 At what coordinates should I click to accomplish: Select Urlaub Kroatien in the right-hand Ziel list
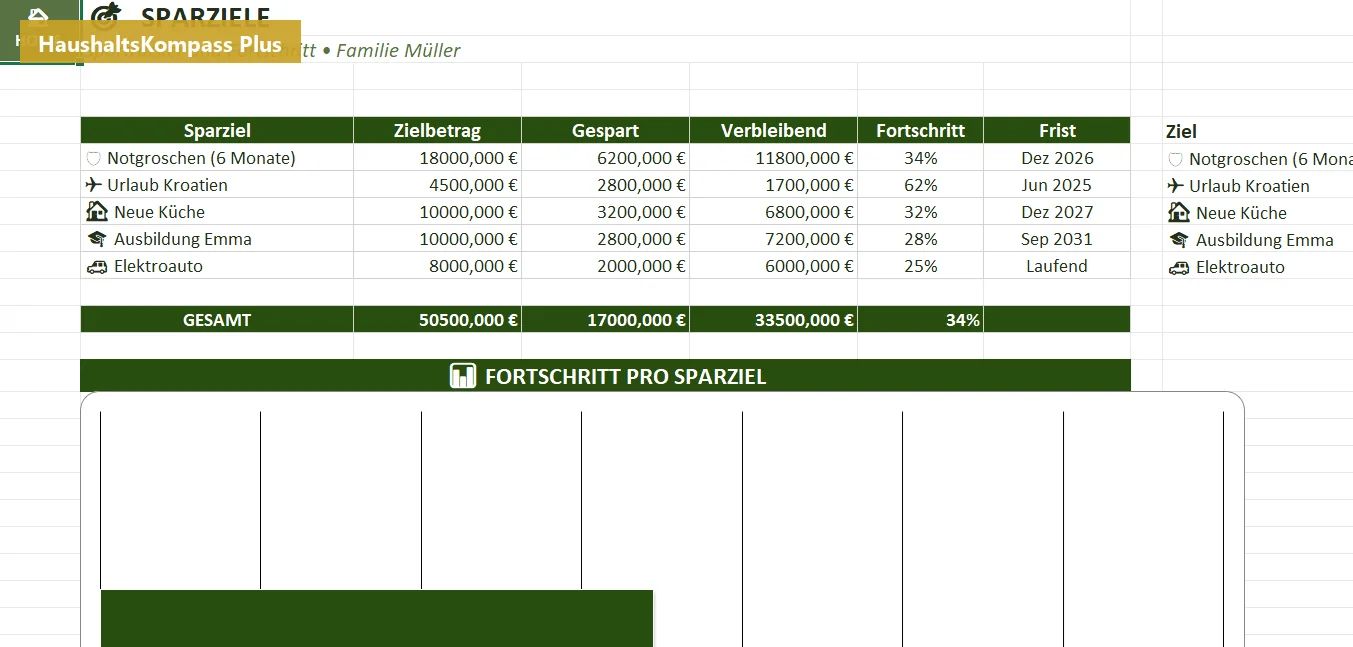1249,186
